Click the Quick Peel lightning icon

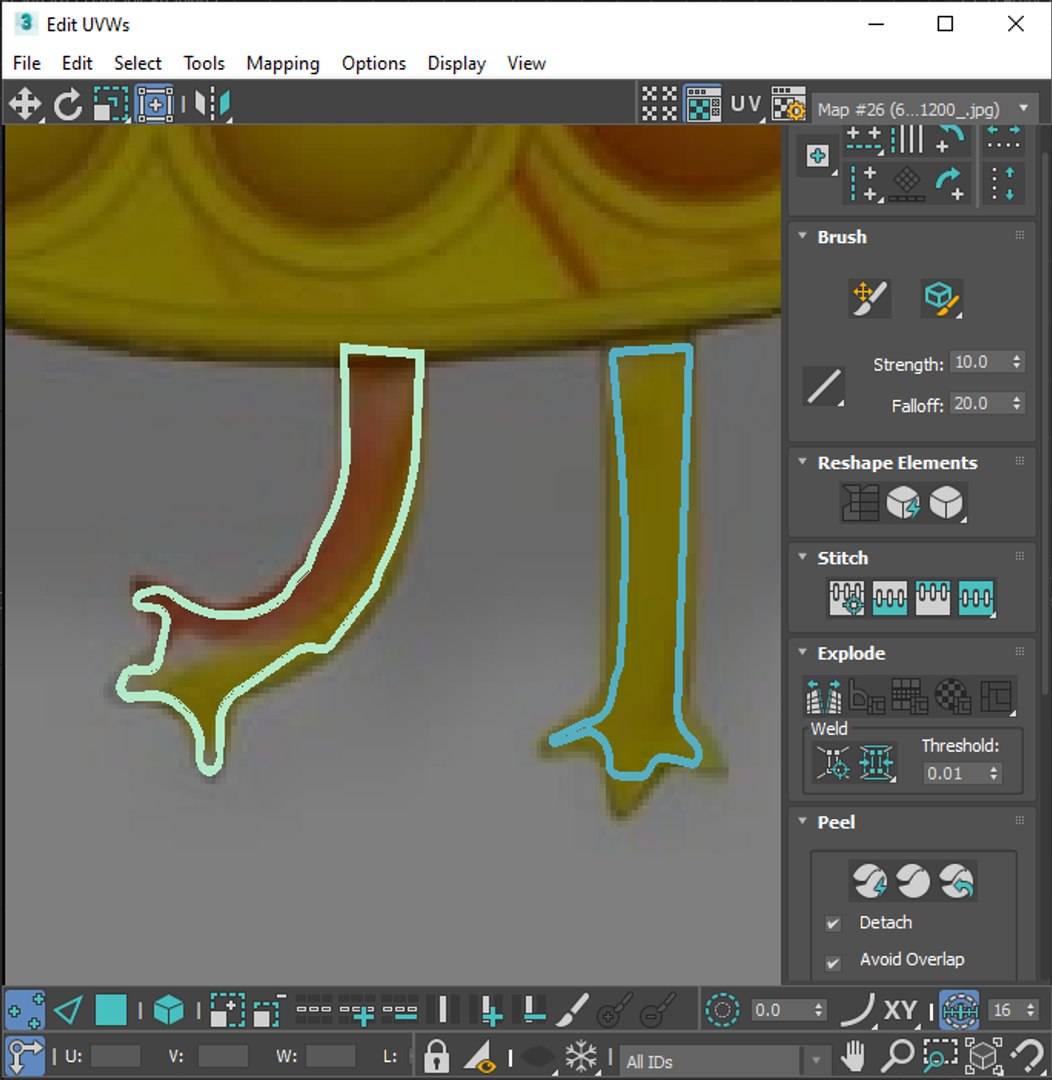(x=869, y=880)
